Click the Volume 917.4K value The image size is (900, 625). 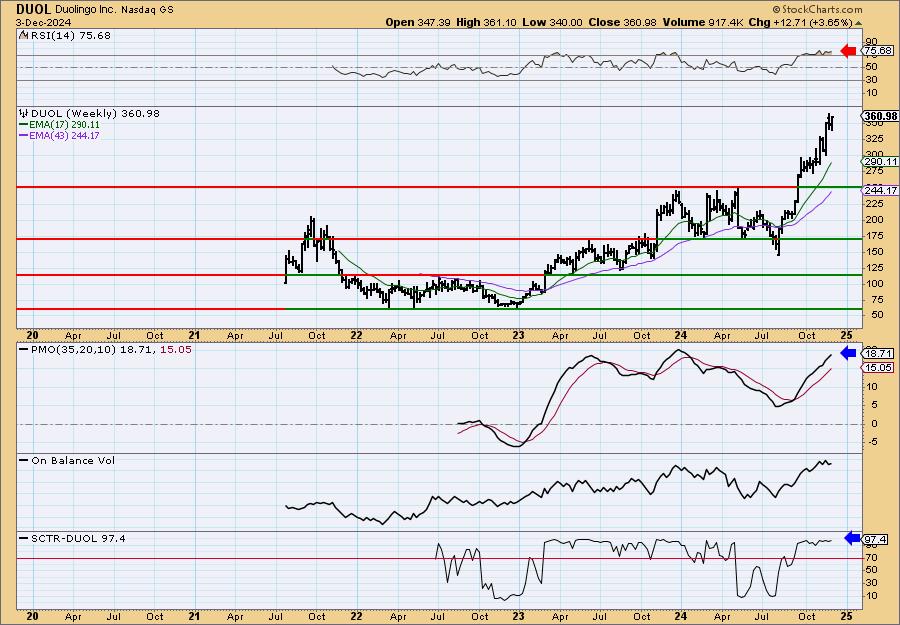click(x=704, y=22)
